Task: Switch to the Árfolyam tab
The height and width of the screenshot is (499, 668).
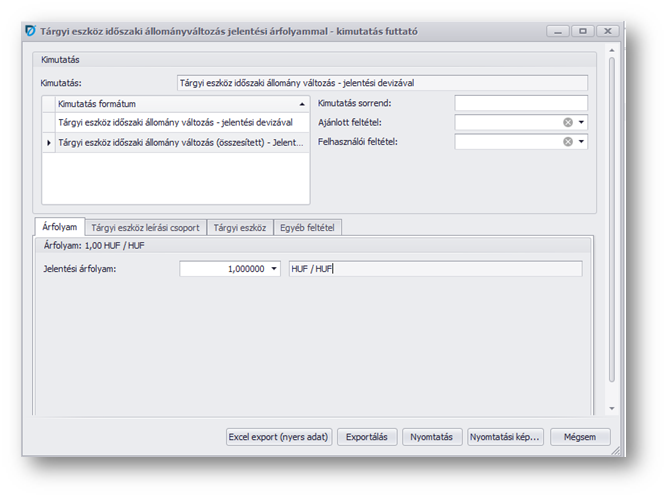Action: [59, 228]
